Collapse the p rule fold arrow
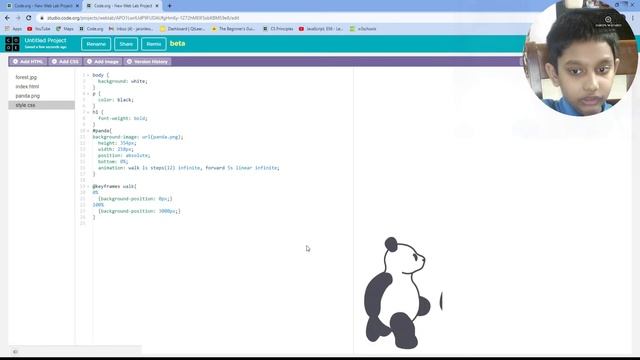Screen dimensions: 640x360 click(88, 93)
